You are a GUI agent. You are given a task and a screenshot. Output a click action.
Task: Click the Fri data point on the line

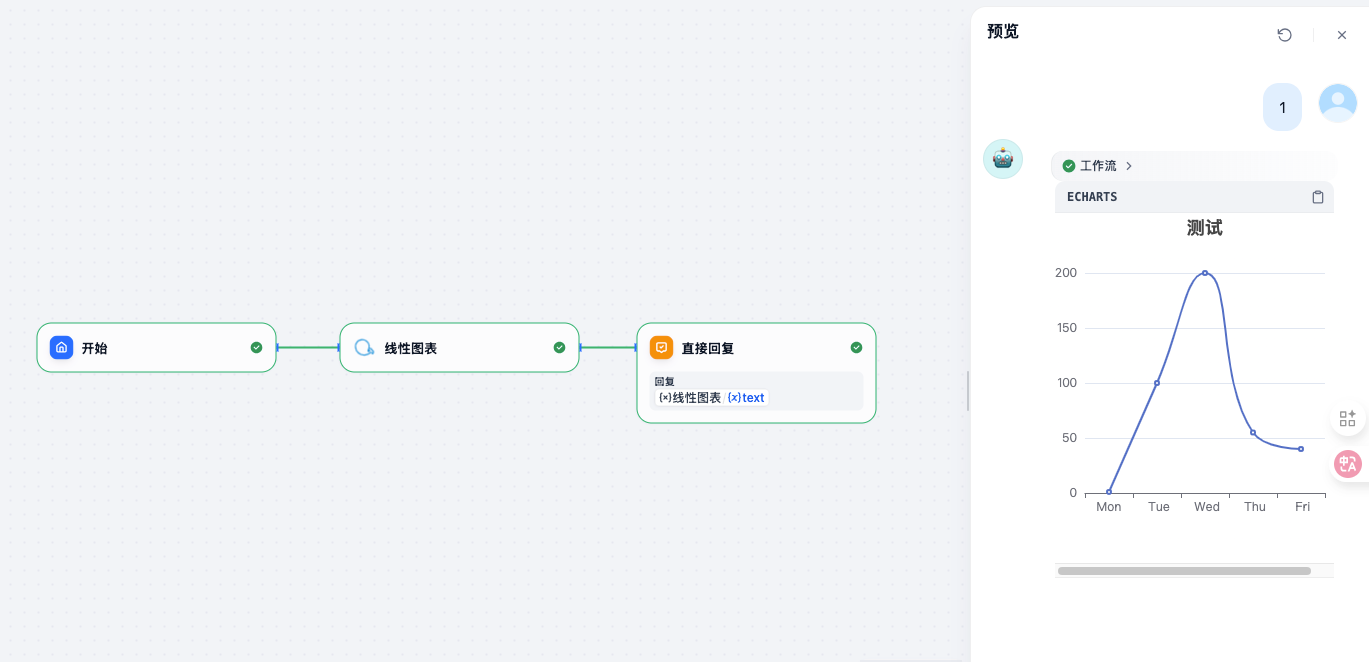coord(1301,449)
